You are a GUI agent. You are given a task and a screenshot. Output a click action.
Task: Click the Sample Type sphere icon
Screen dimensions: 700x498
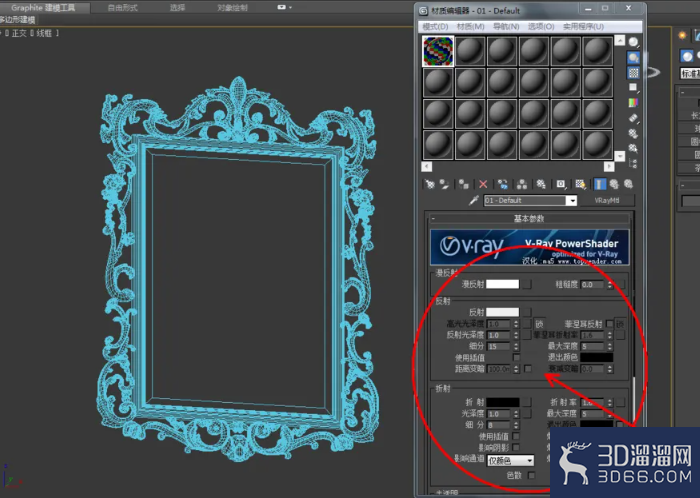coord(633,42)
